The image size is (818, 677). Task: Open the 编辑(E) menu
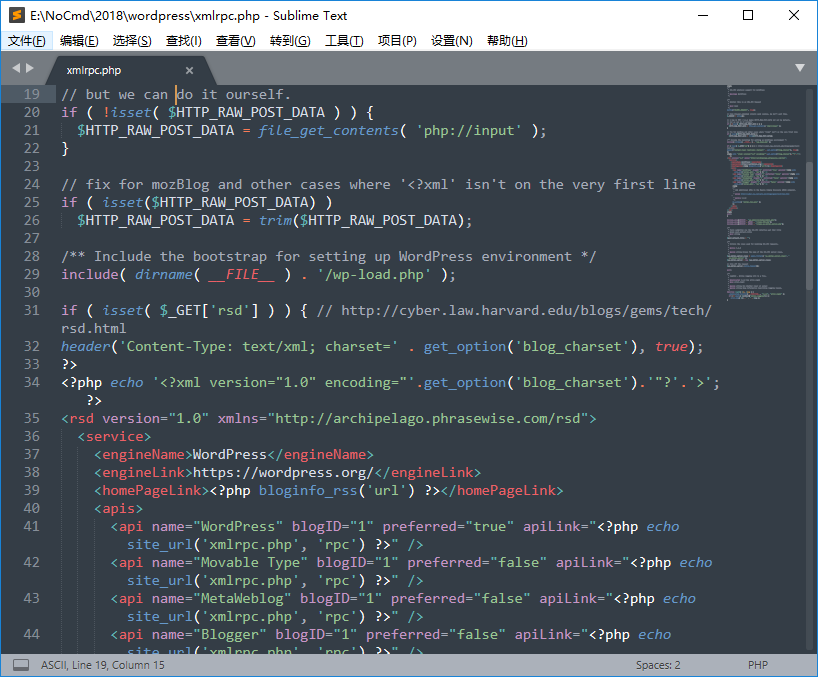(79, 41)
